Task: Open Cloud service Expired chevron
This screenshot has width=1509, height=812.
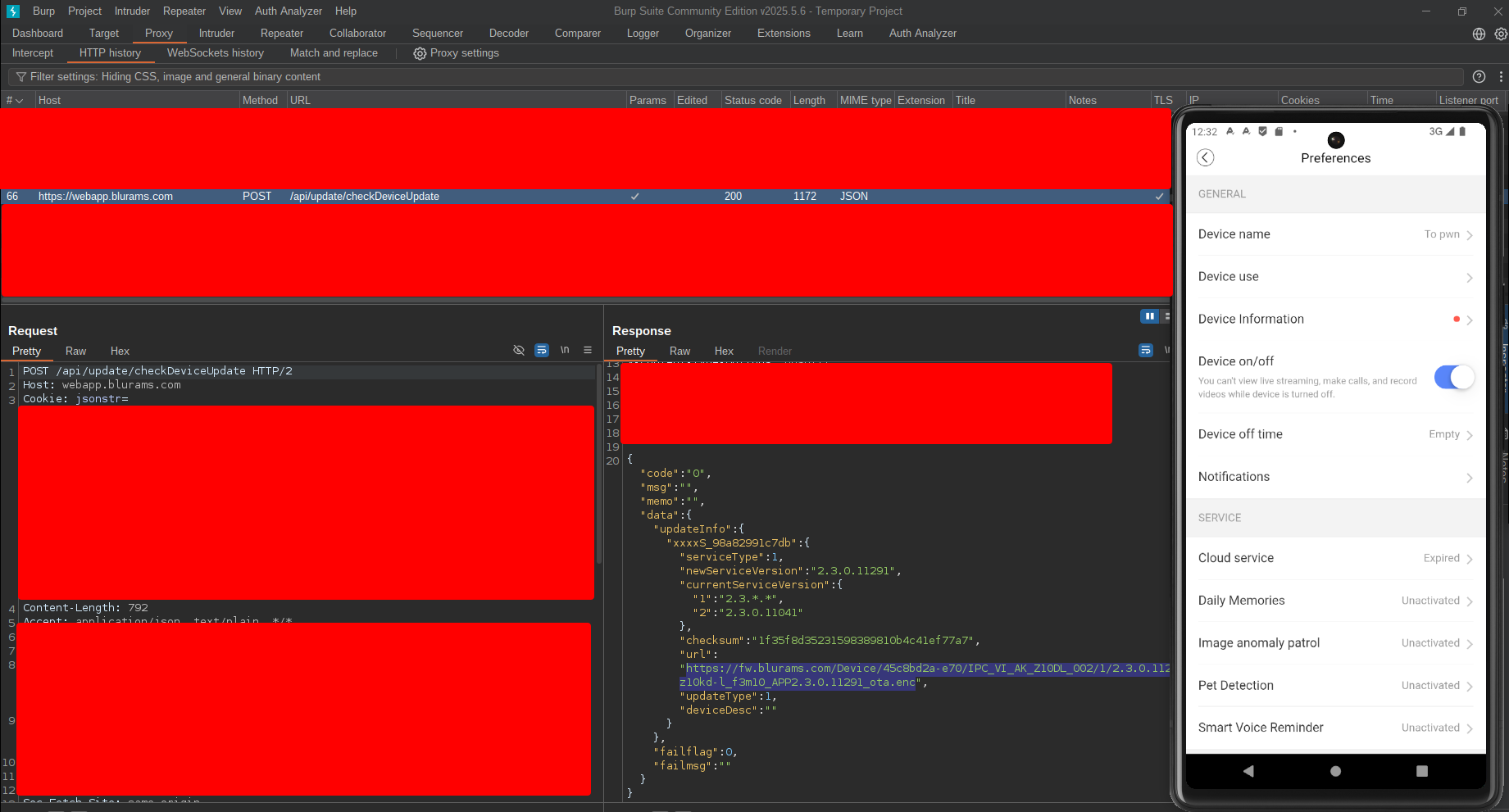Action: tap(1470, 559)
